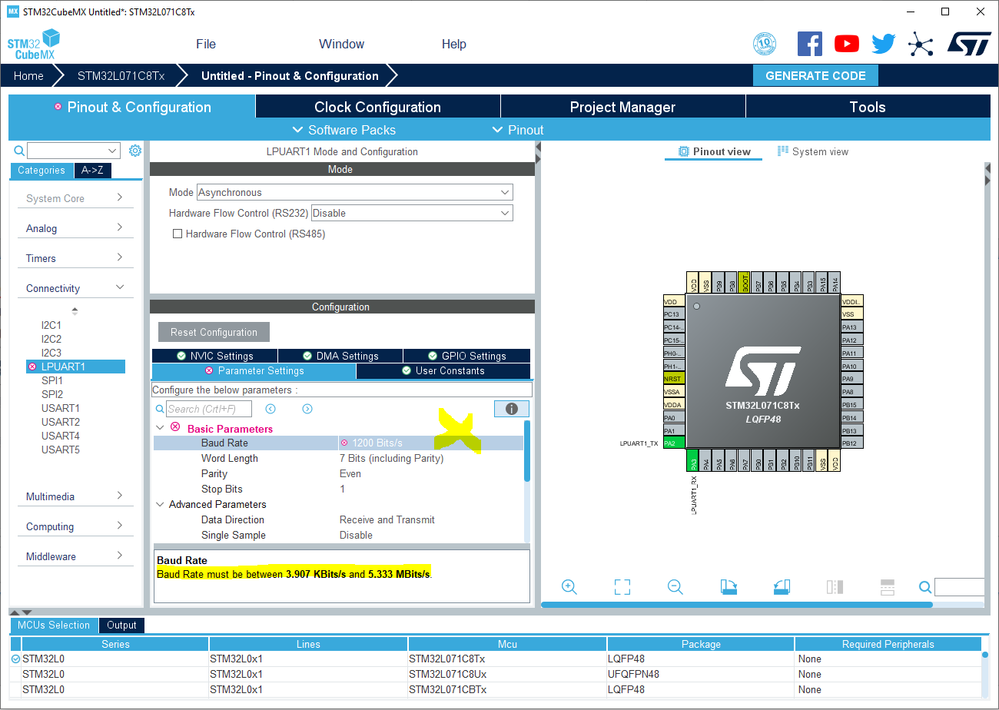Click the Baud Rate 1200 Bits/s value
This screenshot has height=710, width=999.
click(x=377, y=443)
